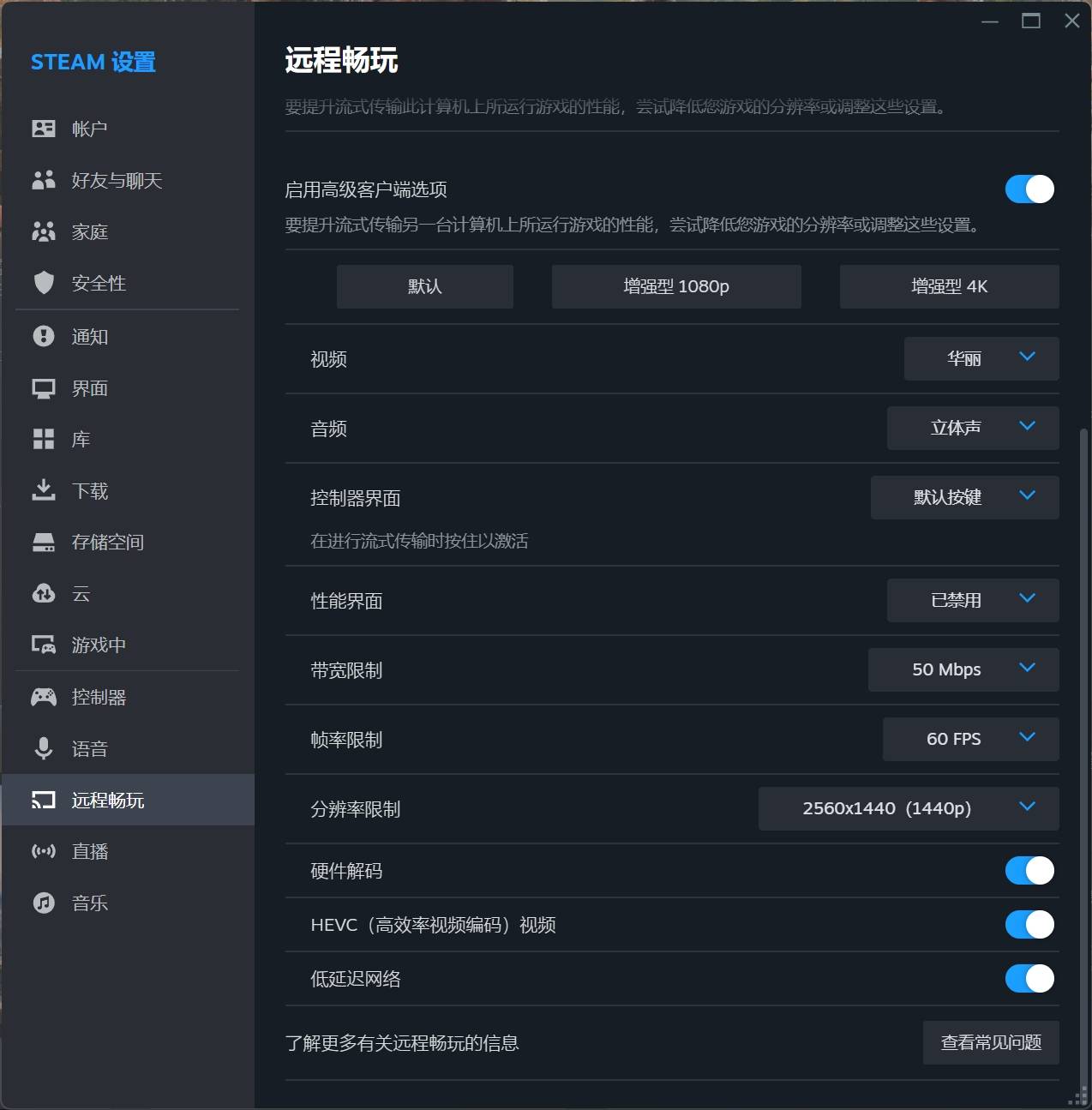Toggle 启用高级客户端选项 switch
This screenshot has width=1092, height=1110.
[1029, 189]
